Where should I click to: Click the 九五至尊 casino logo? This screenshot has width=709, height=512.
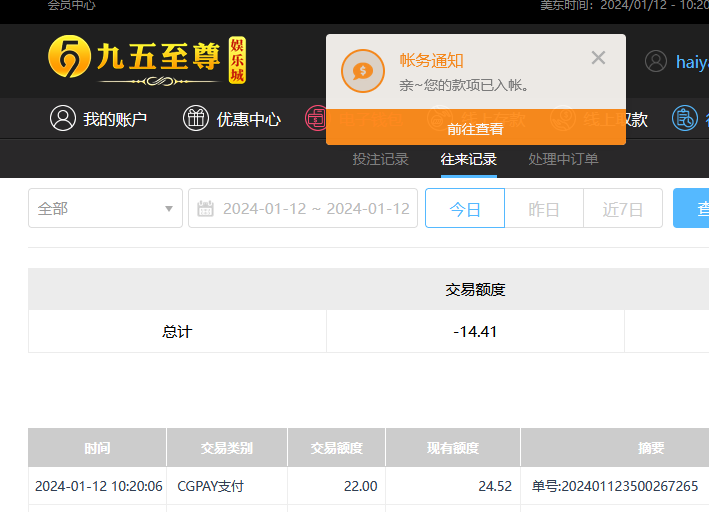point(147,60)
